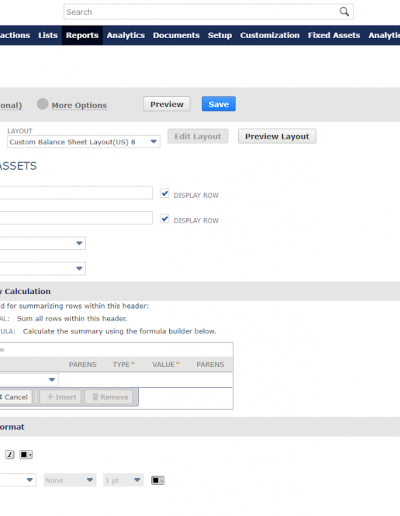400x516 pixels.
Task: Open the Customization menu
Action: coord(270,35)
